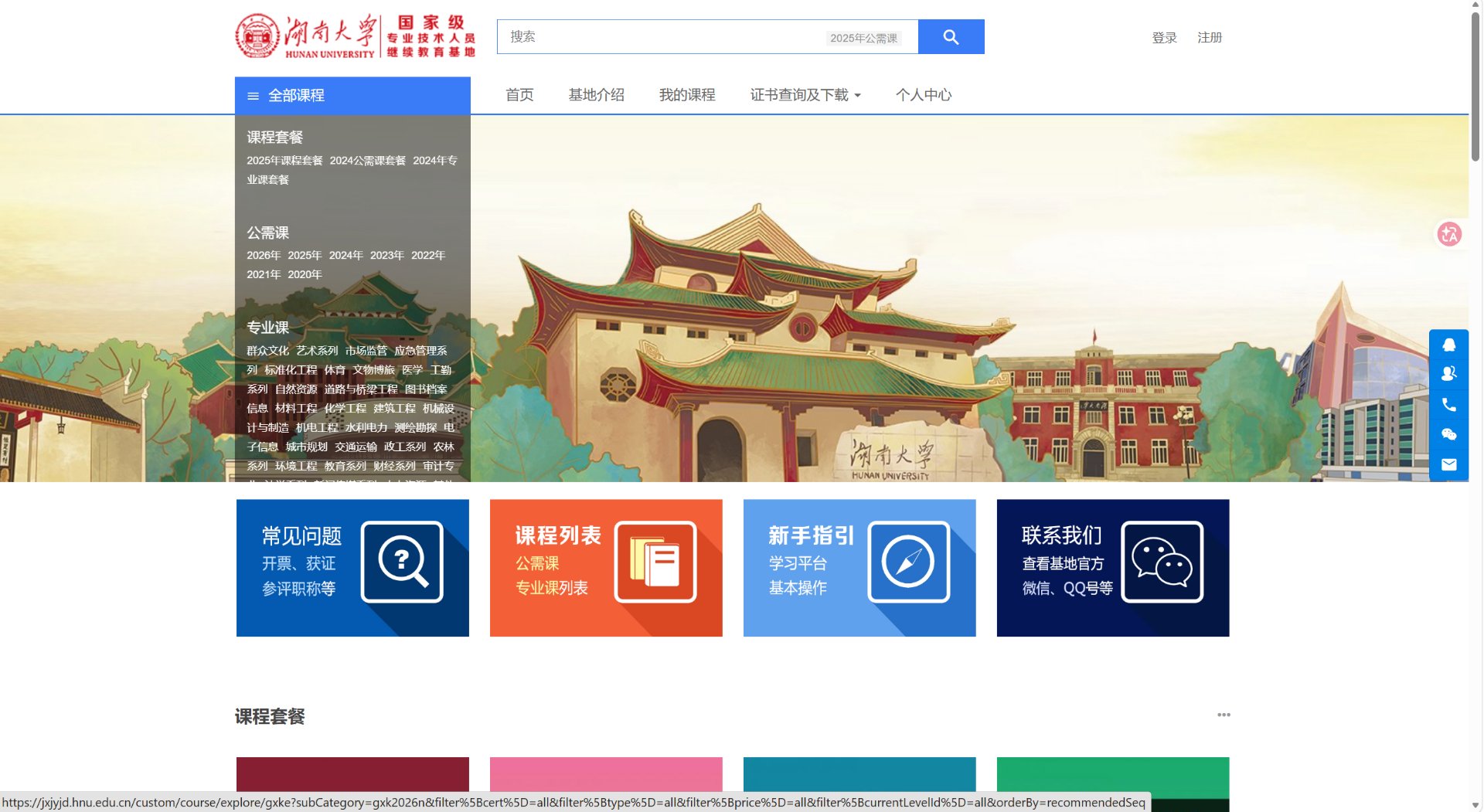Select 2023年 under 公需课
The width and height of the screenshot is (1484, 812).
(386, 256)
